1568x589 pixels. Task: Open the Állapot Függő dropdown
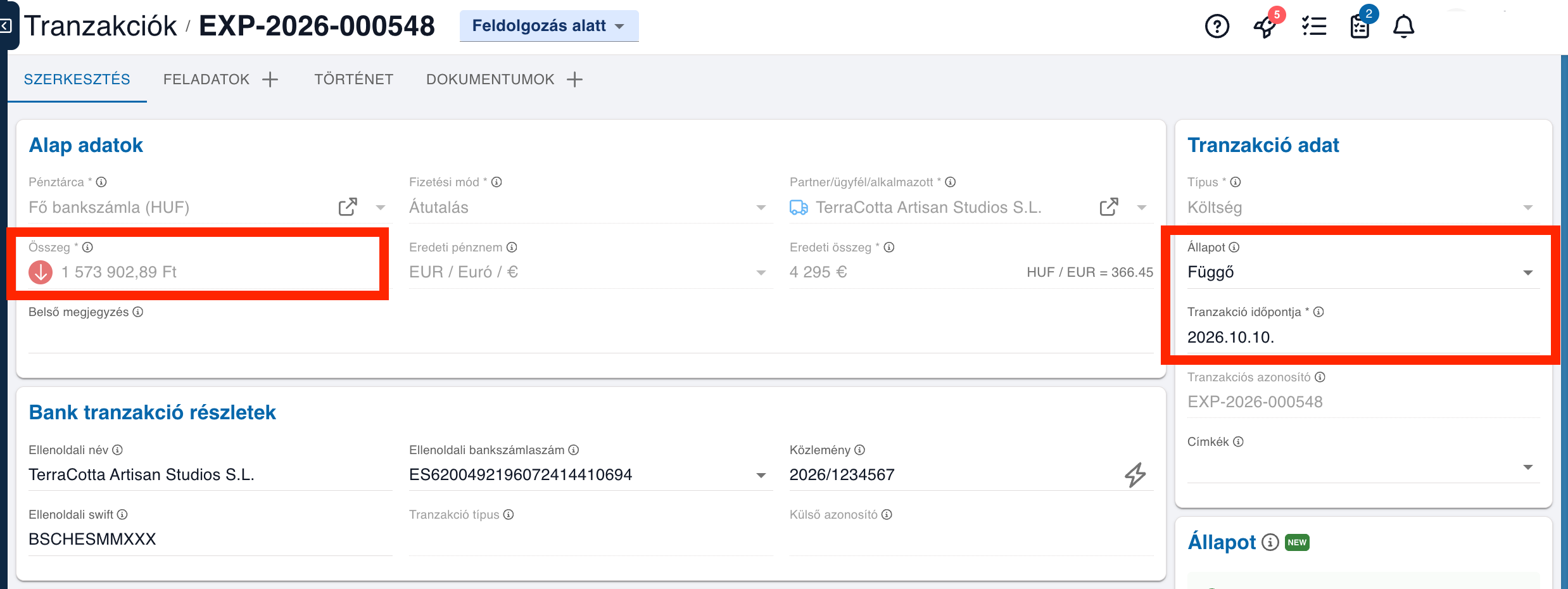1363,272
